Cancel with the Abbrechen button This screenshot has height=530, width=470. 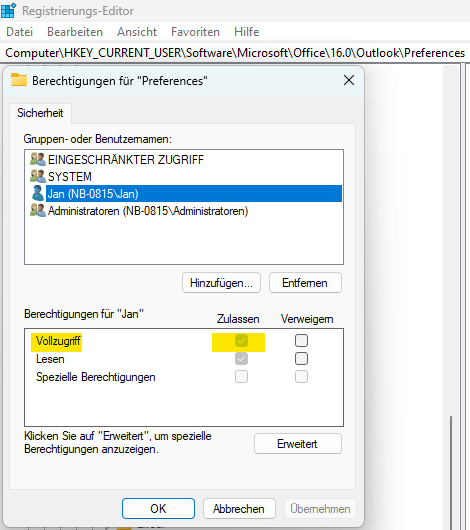tap(239, 508)
